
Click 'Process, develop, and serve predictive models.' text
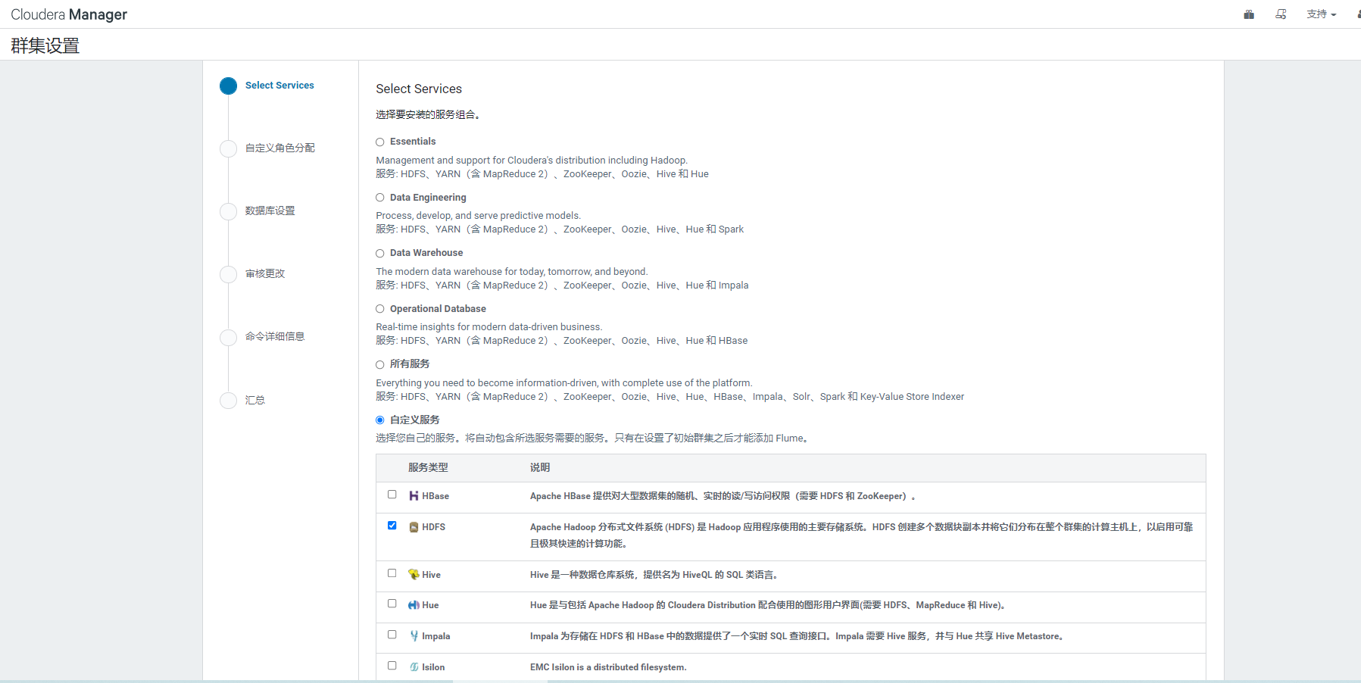(x=478, y=216)
